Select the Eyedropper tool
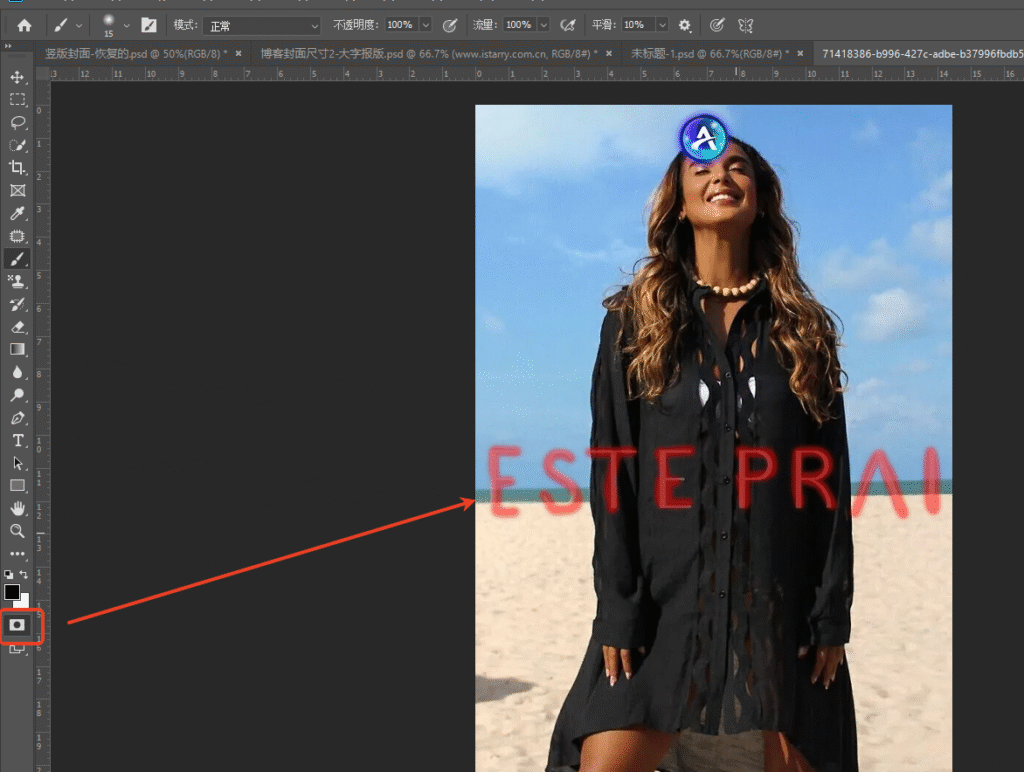The image size is (1024, 772). click(17, 213)
